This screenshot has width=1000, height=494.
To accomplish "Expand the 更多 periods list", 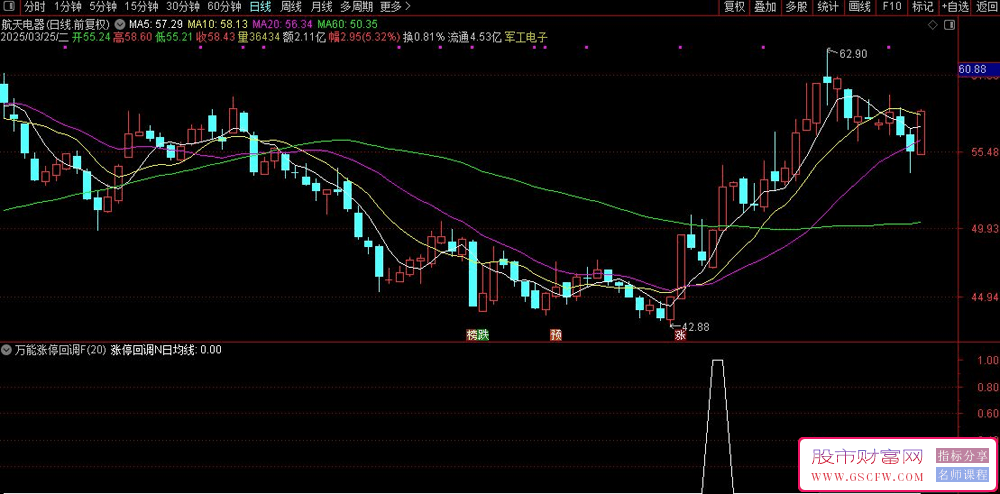I will click(395, 7).
